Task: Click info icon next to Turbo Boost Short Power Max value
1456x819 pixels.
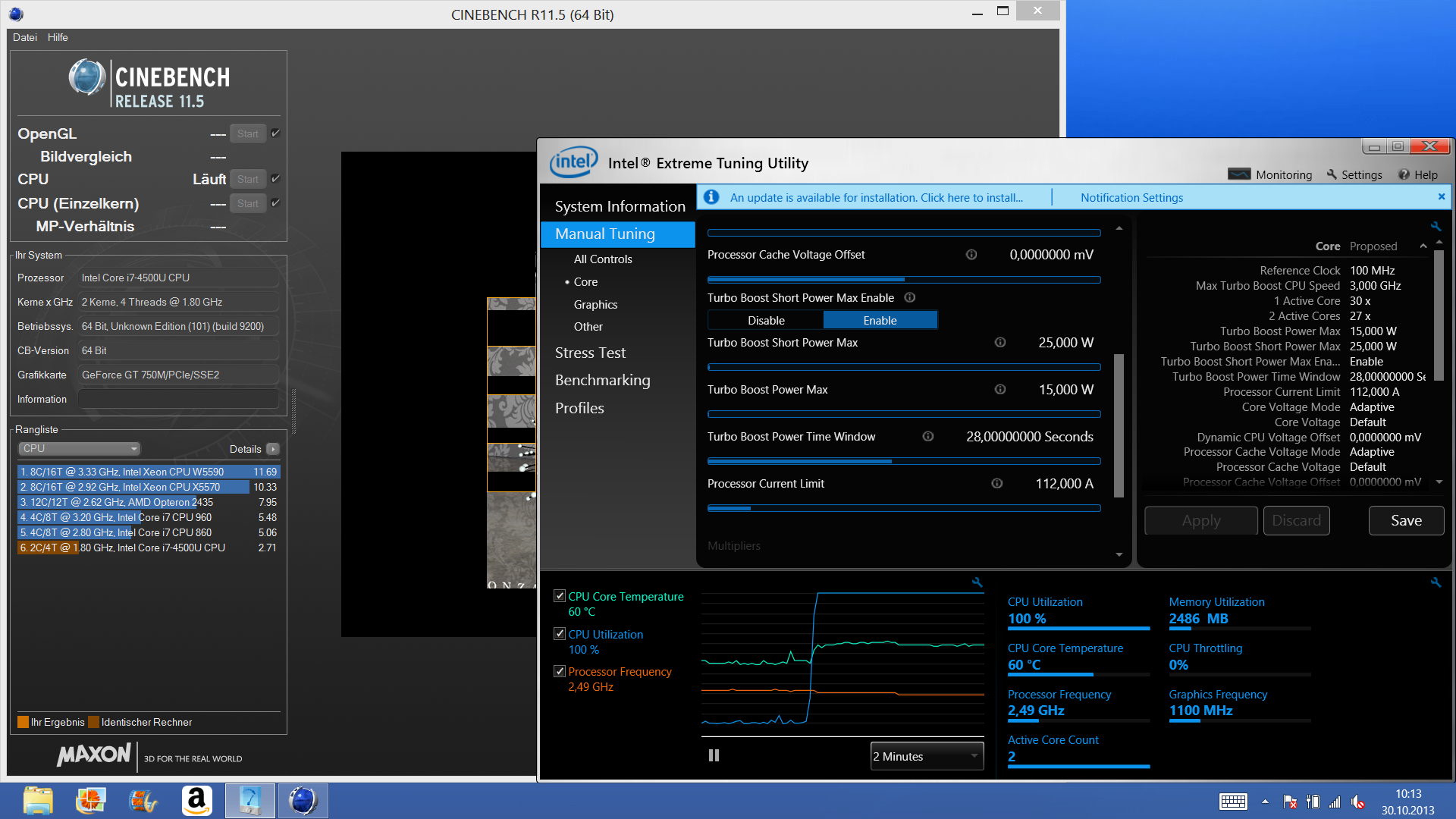Action: tap(1000, 343)
